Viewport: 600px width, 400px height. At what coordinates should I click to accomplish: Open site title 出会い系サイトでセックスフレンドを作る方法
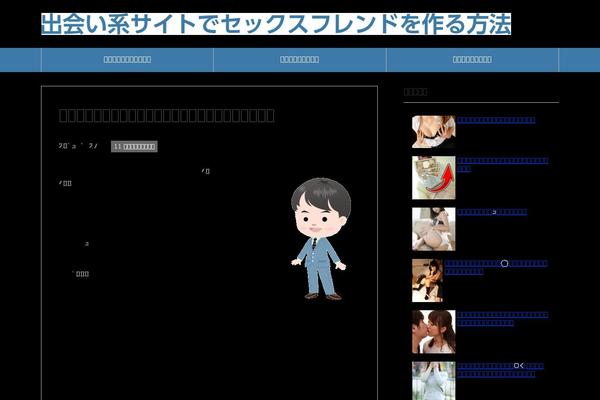click(276, 24)
